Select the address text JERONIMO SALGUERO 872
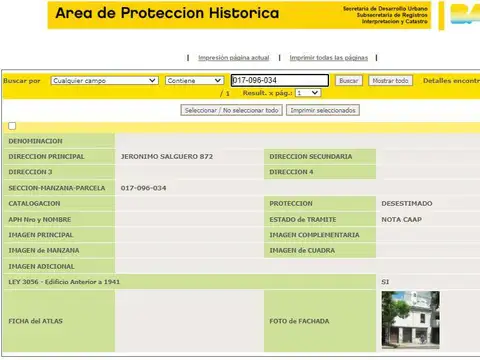The width and height of the screenshot is (480, 360). tap(167, 157)
